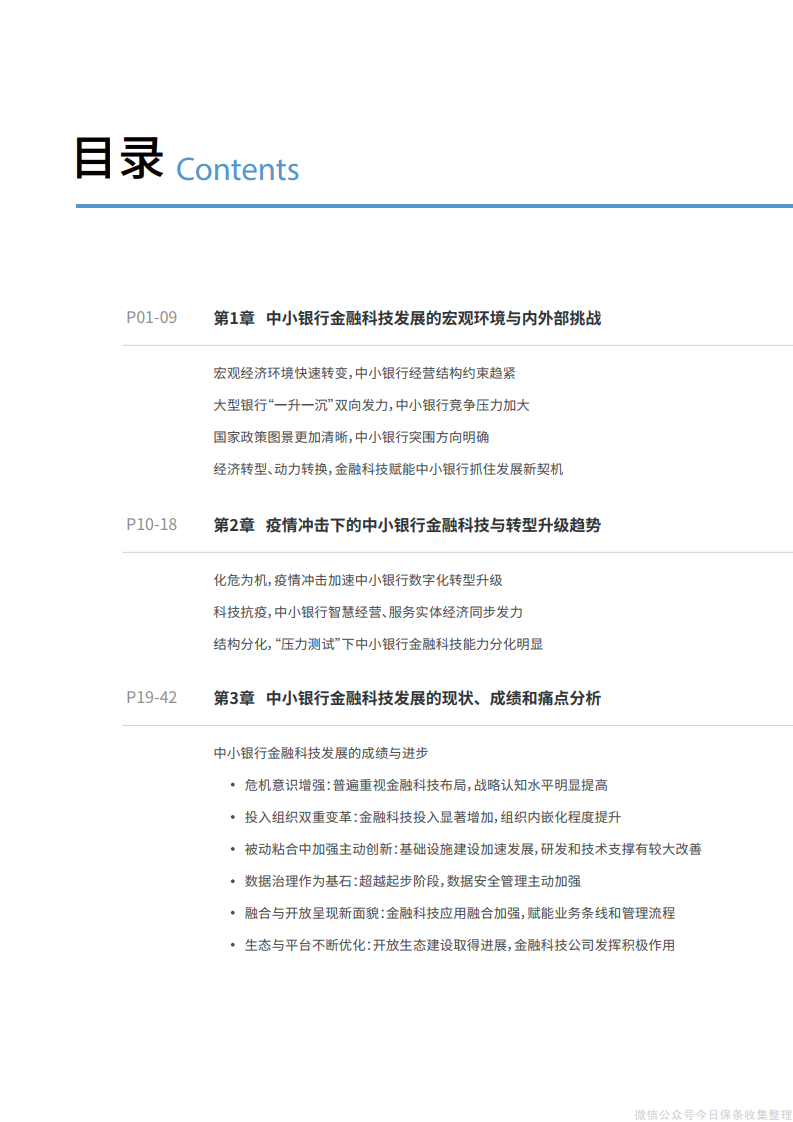Click the 目录 title heading
The height and width of the screenshot is (1122, 793).
click(119, 160)
